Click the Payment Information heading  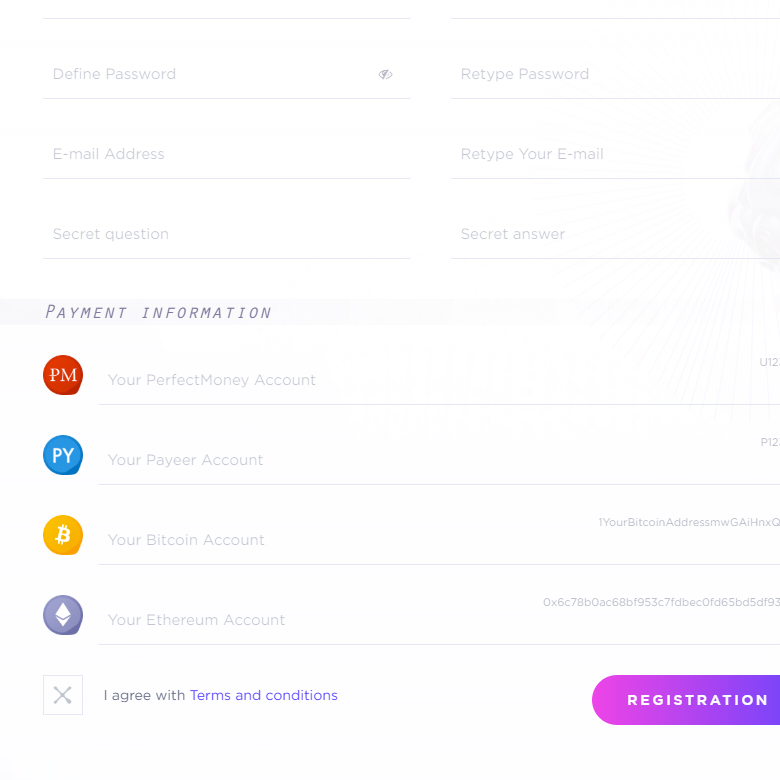click(x=158, y=312)
